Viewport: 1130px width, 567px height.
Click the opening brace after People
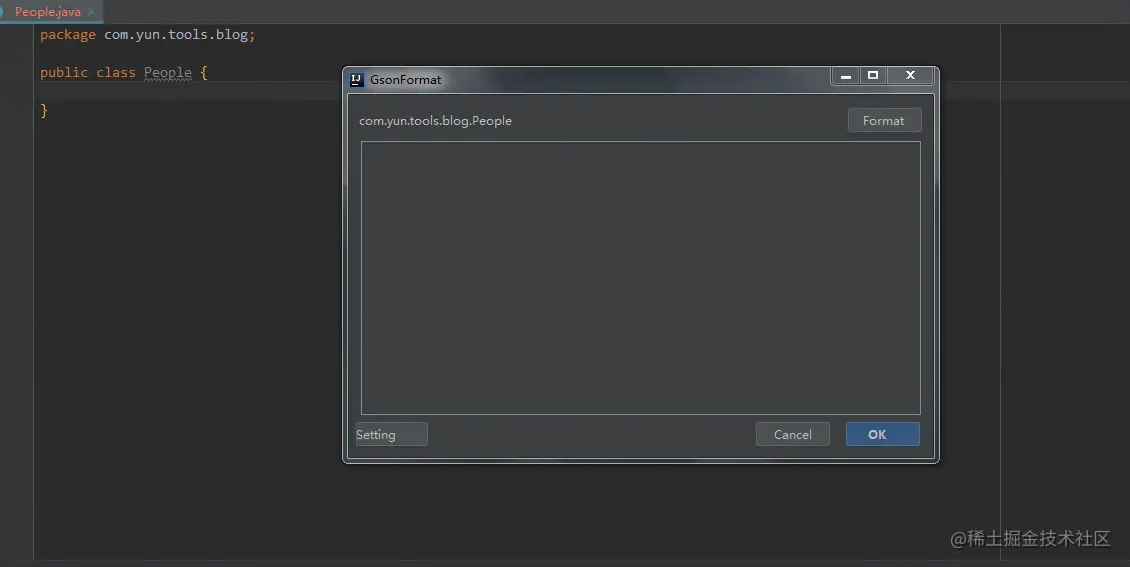click(204, 73)
